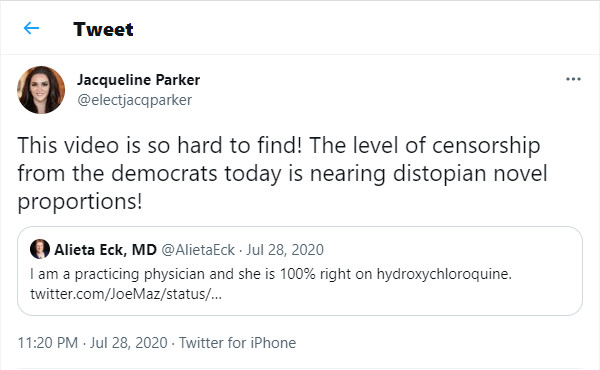600x370 pixels.
Task: Click the @AlietaEck handle
Action: (x=198, y=250)
